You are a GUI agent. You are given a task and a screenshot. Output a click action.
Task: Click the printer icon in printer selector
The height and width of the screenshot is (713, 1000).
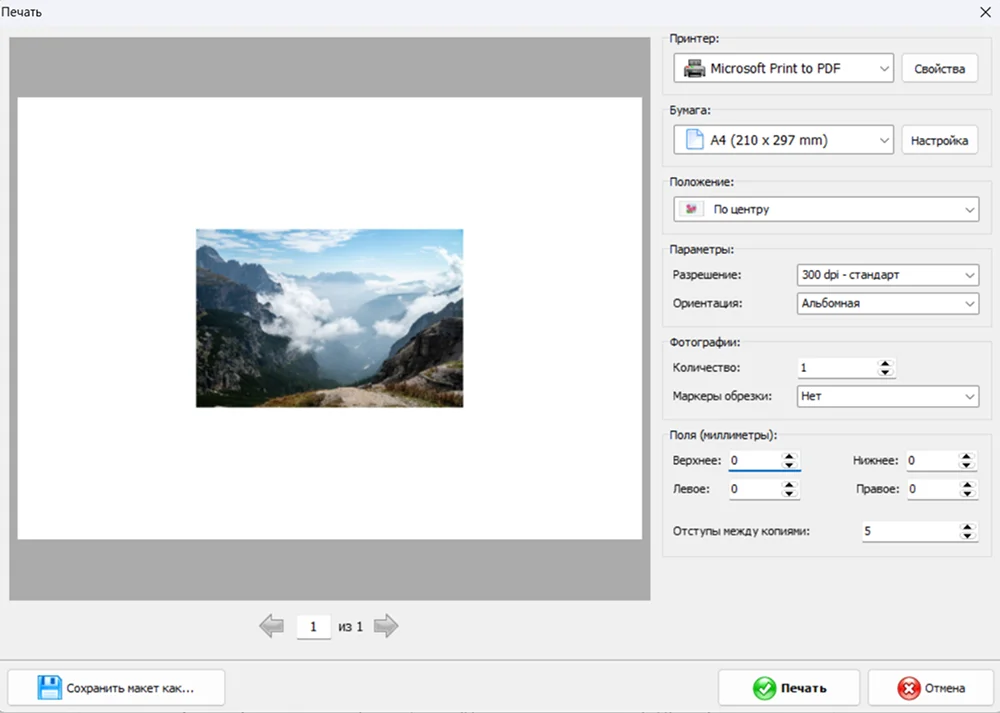pyautogui.click(x=694, y=68)
